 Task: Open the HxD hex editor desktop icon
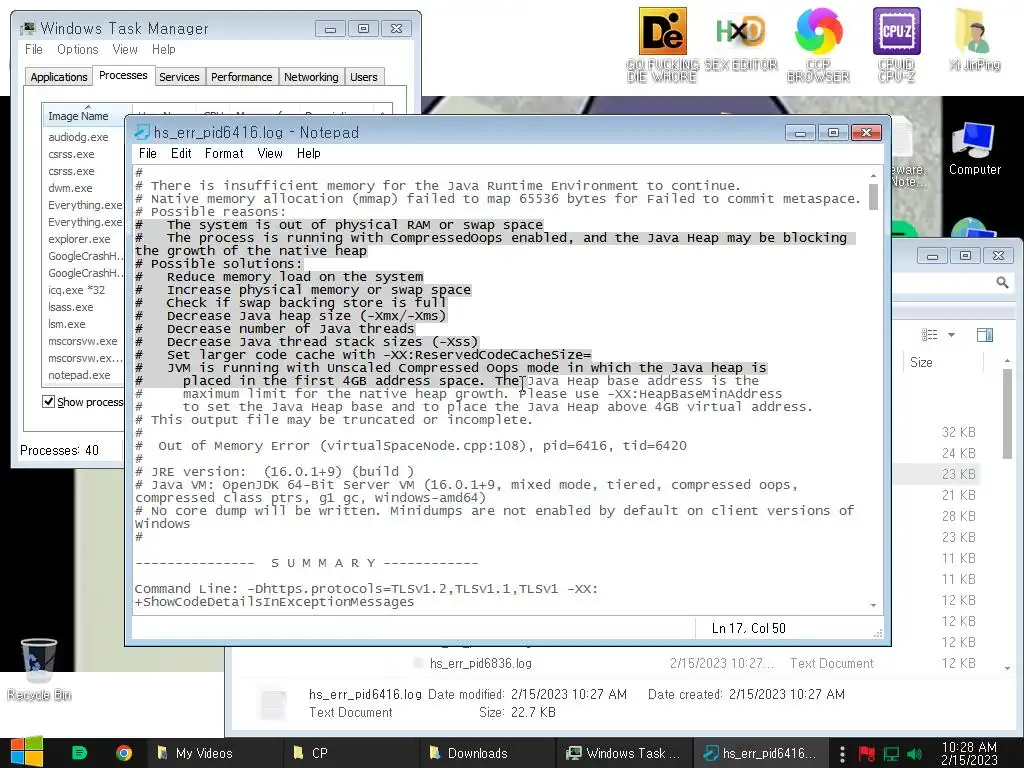741,31
